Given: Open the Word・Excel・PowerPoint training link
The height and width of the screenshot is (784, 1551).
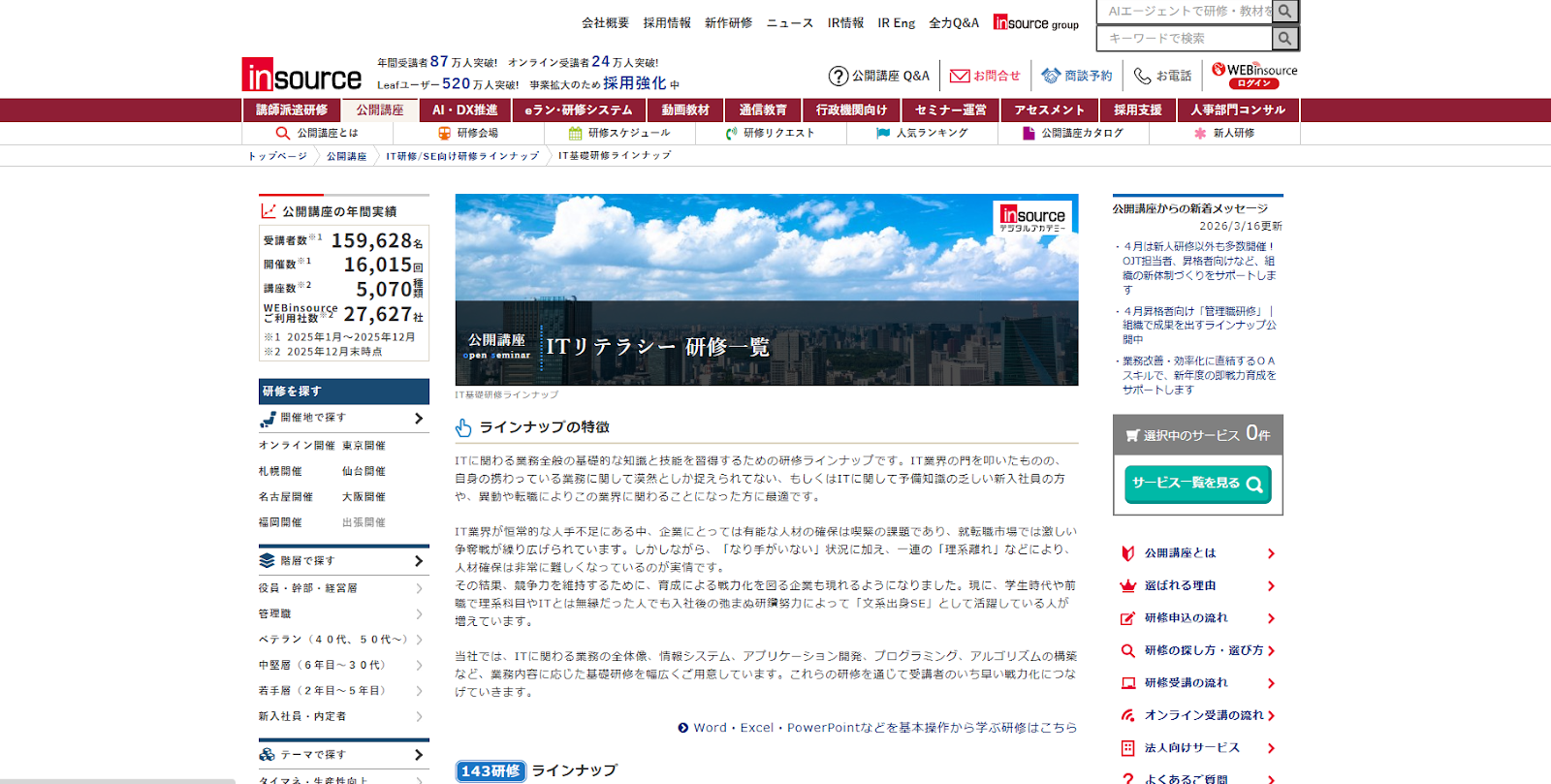Looking at the screenshot, I should [x=884, y=728].
